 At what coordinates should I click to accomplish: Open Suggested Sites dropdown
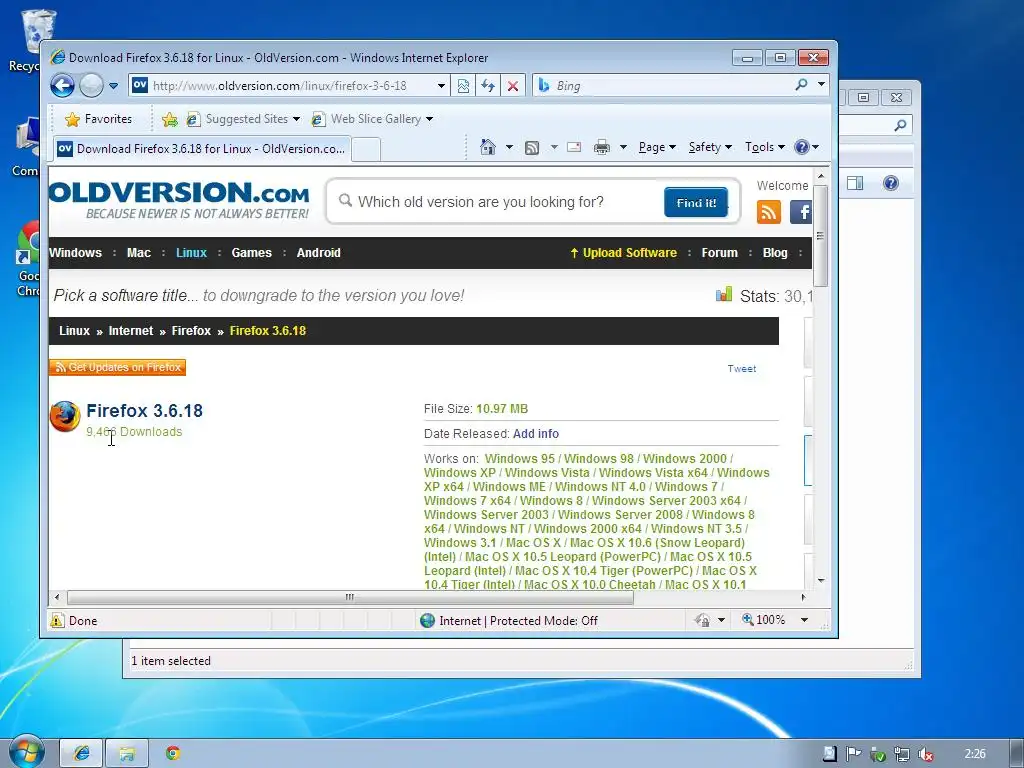243,119
